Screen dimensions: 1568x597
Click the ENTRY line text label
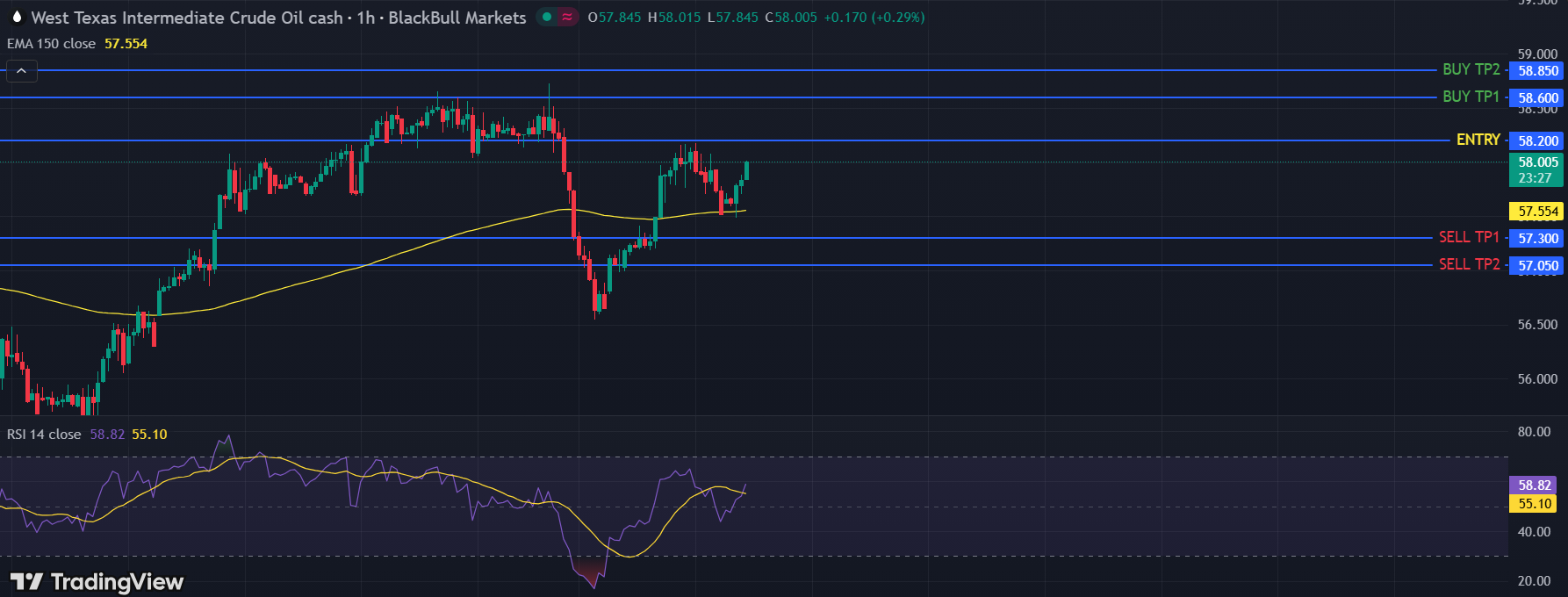pos(1478,140)
